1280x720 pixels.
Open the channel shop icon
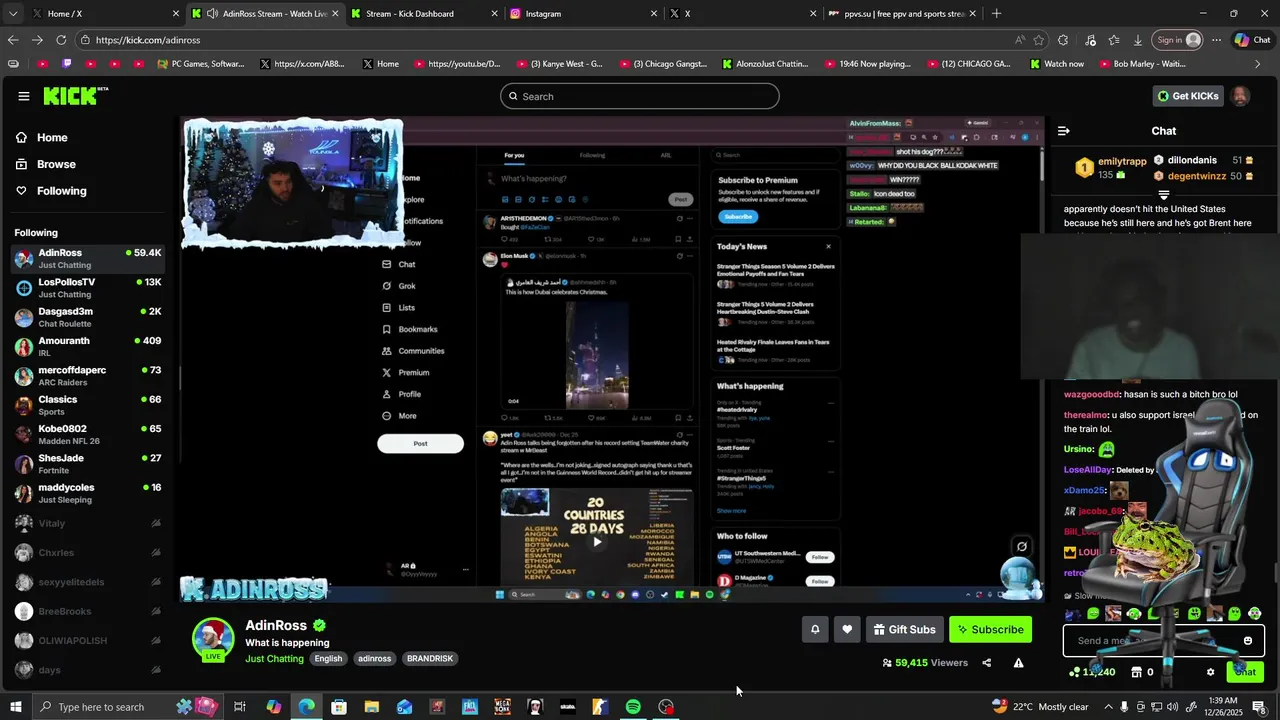[1136, 672]
